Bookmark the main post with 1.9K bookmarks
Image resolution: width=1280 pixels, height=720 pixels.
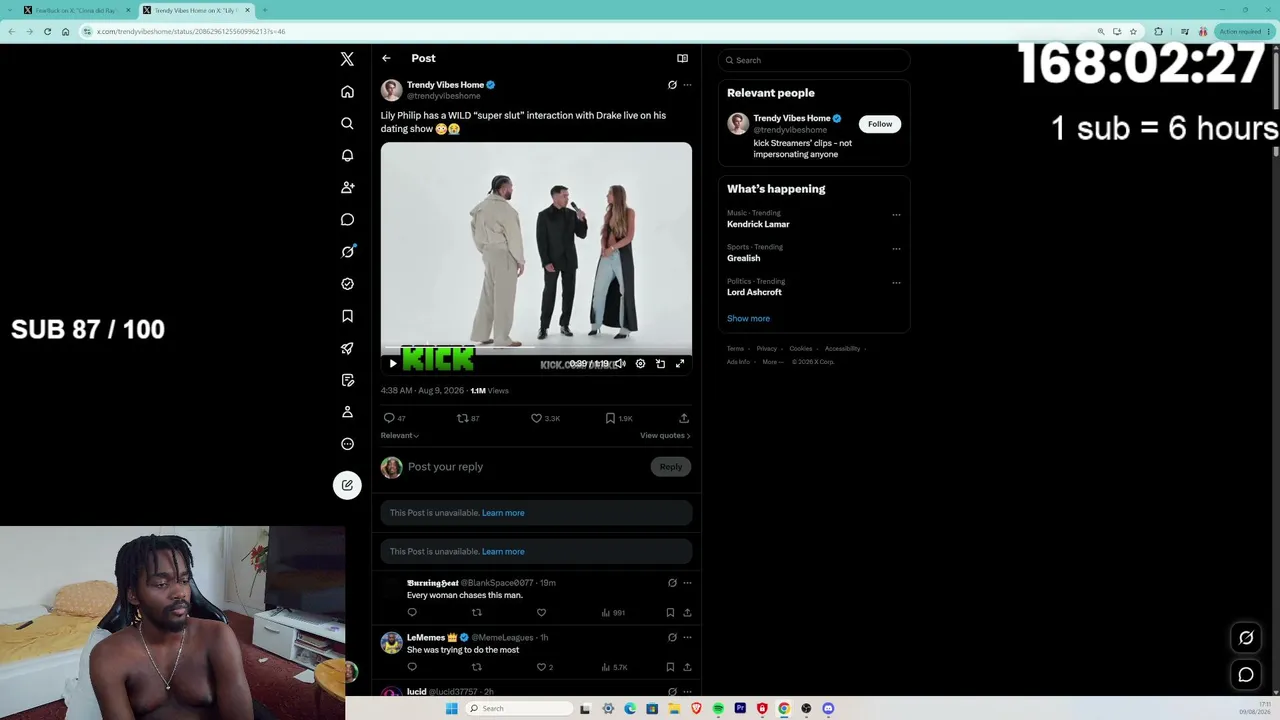point(619,418)
